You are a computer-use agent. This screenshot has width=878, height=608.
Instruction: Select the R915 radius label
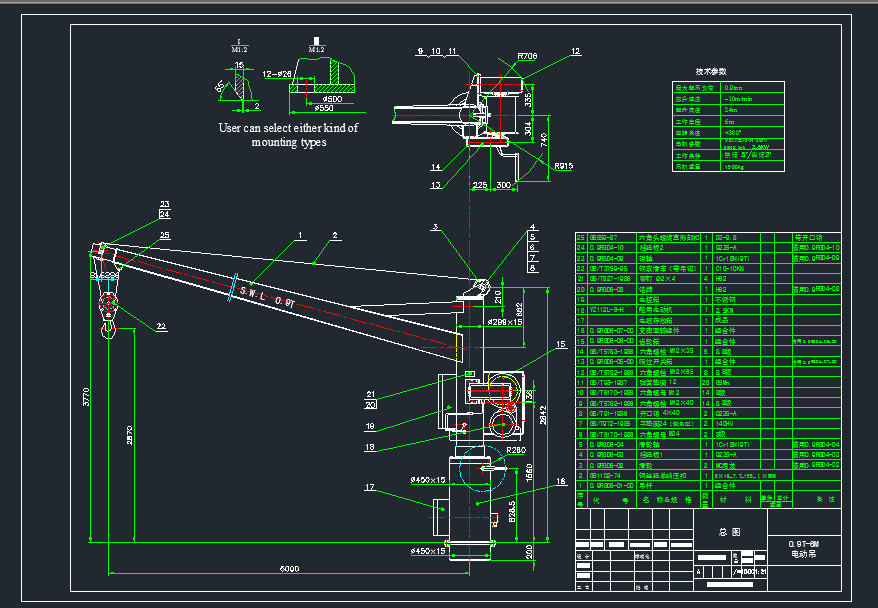pos(563,166)
